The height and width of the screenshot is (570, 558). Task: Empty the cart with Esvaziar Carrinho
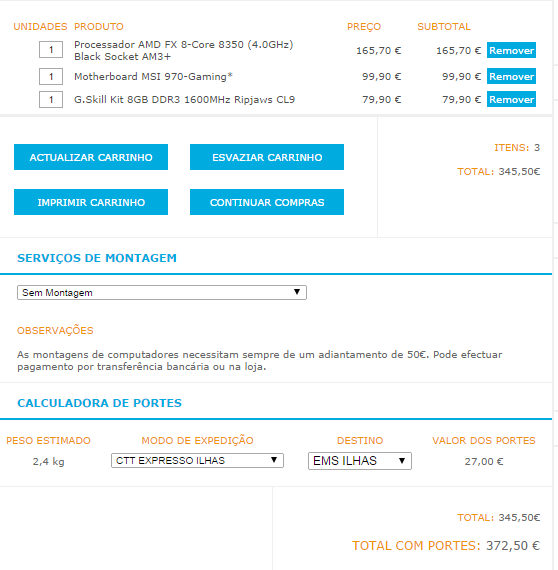click(x=267, y=157)
